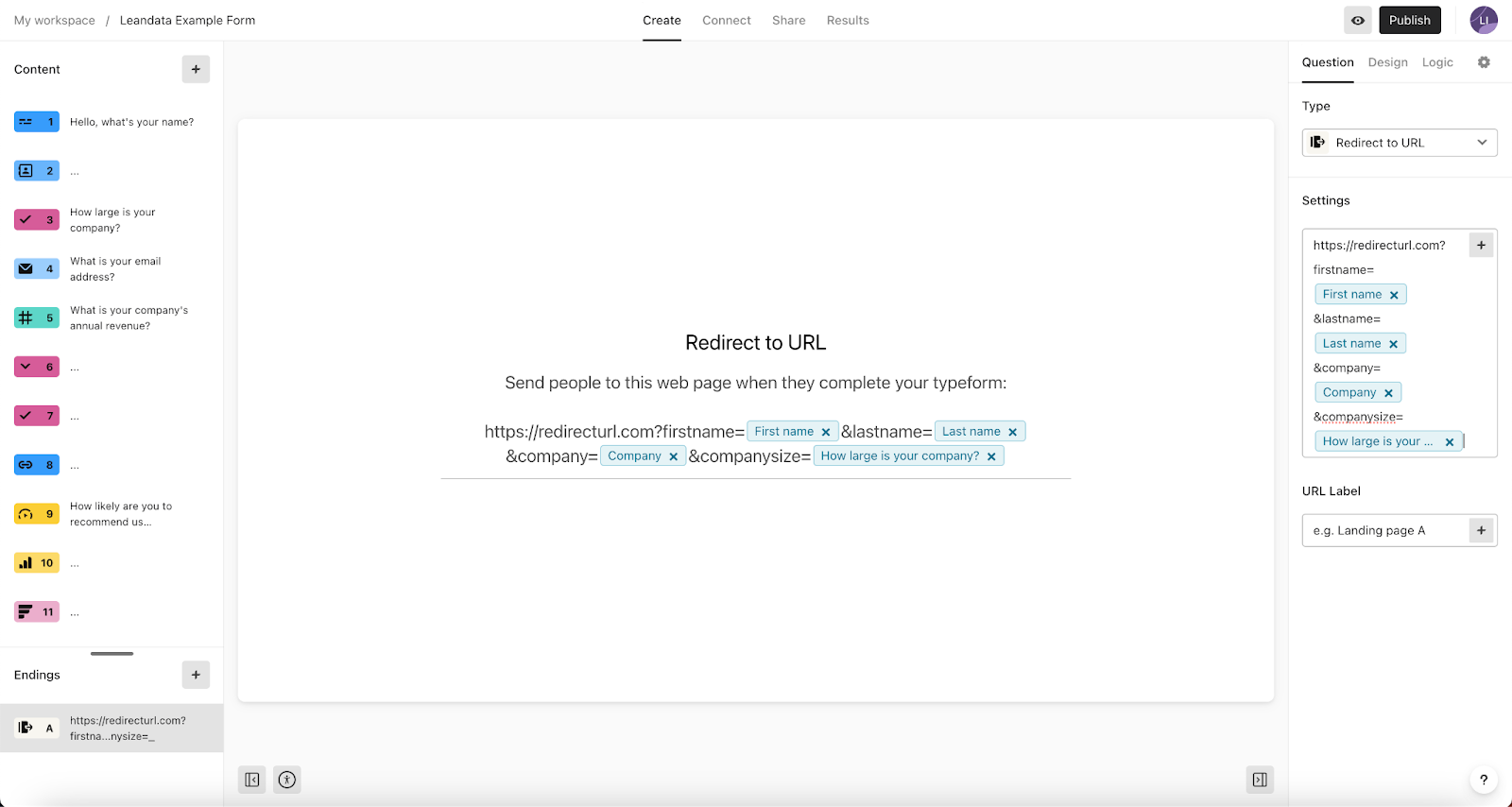The width and height of the screenshot is (1512, 807).
Task: Insert variable in redirect URL settings
Action: coord(1481,245)
